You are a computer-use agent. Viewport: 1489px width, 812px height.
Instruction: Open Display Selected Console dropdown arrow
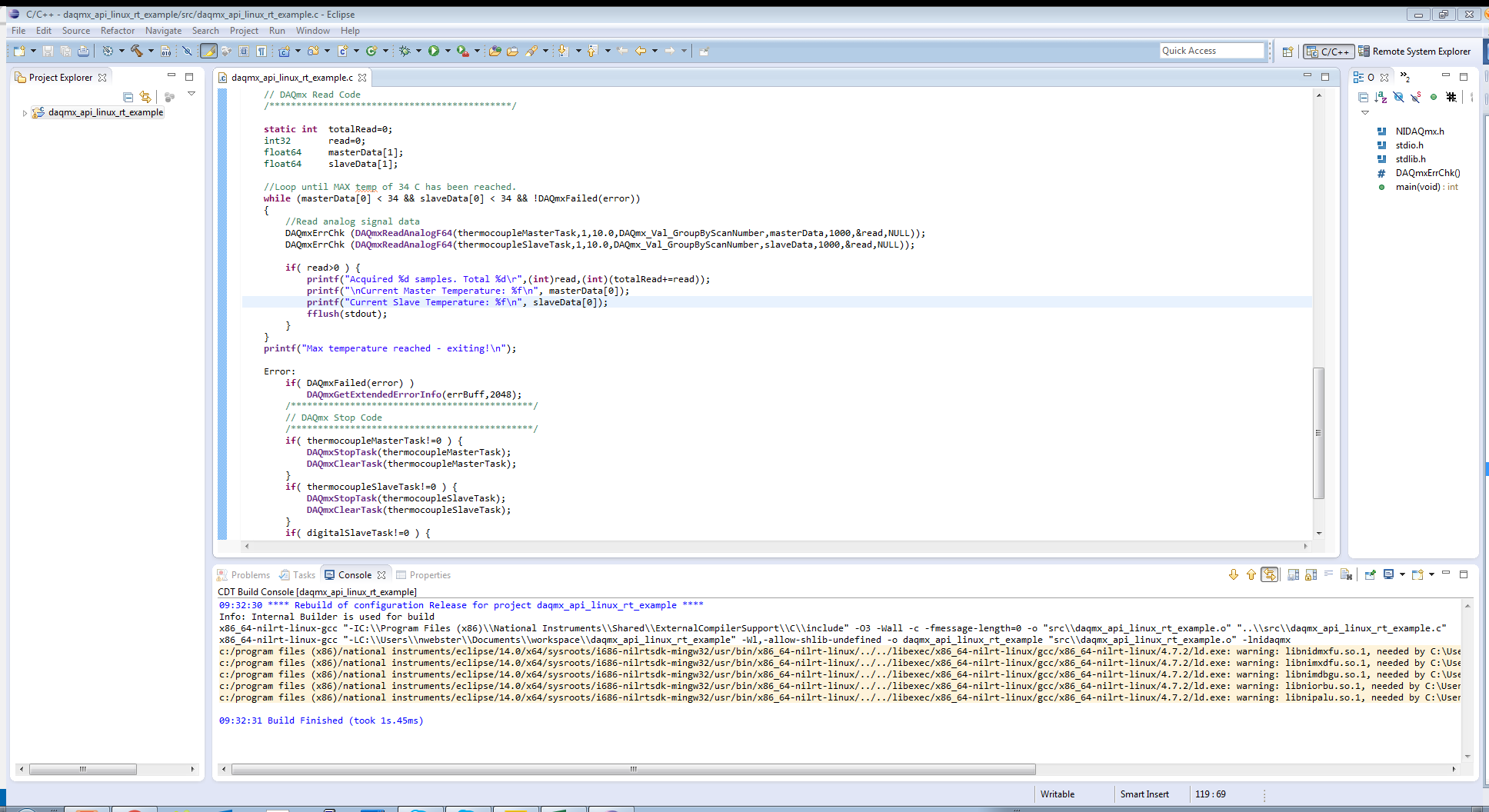pos(1402,574)
